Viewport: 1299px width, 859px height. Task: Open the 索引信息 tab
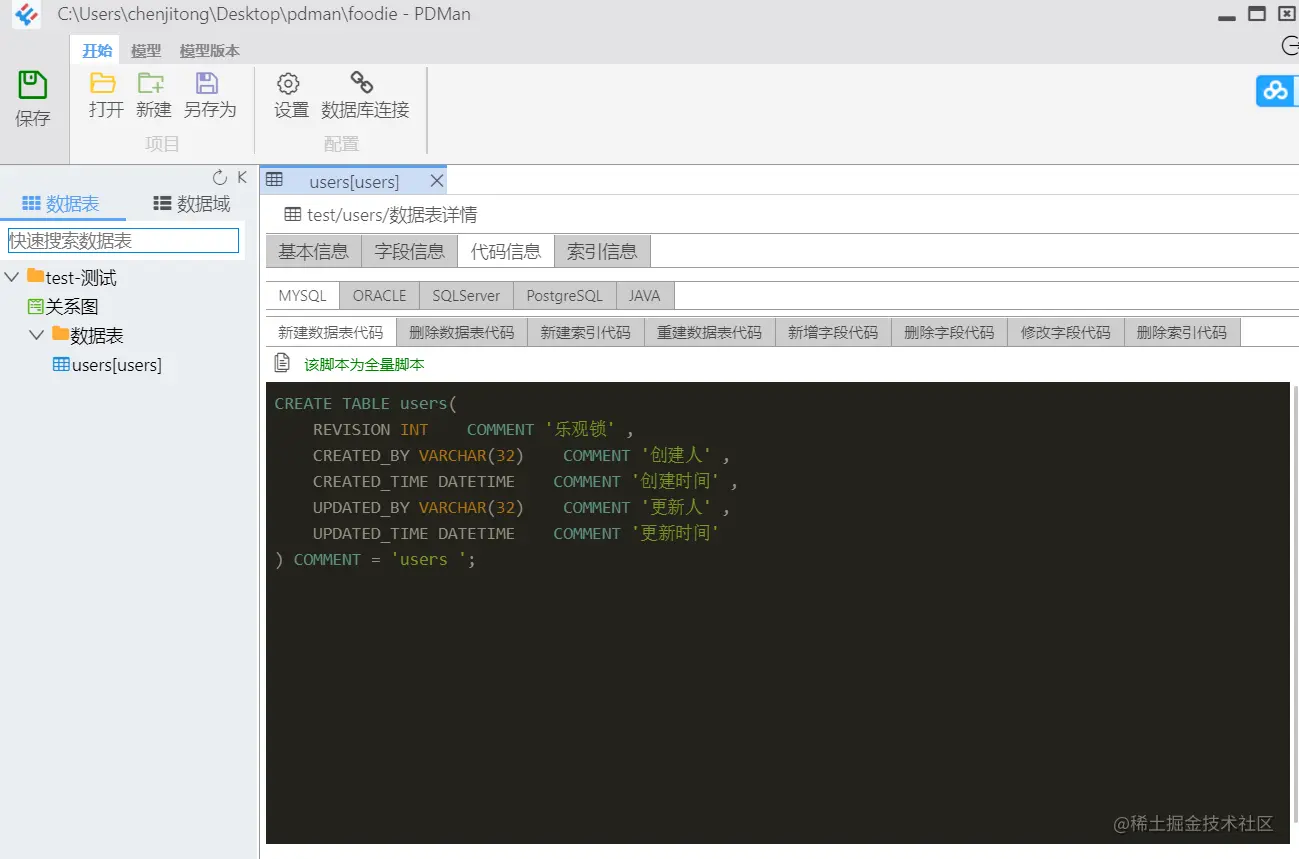point(602,251)
